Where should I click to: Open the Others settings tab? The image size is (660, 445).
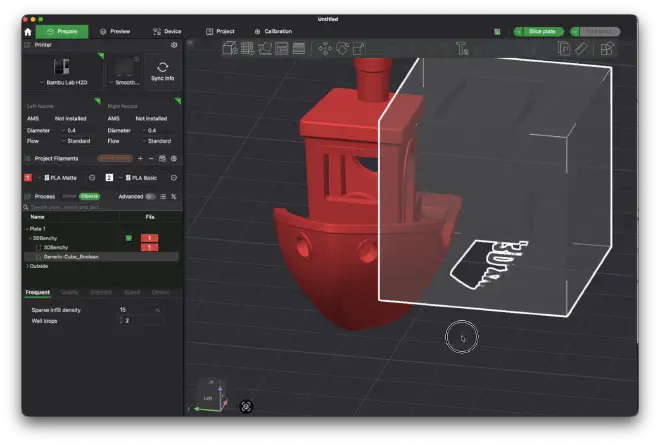coord(160,293)
